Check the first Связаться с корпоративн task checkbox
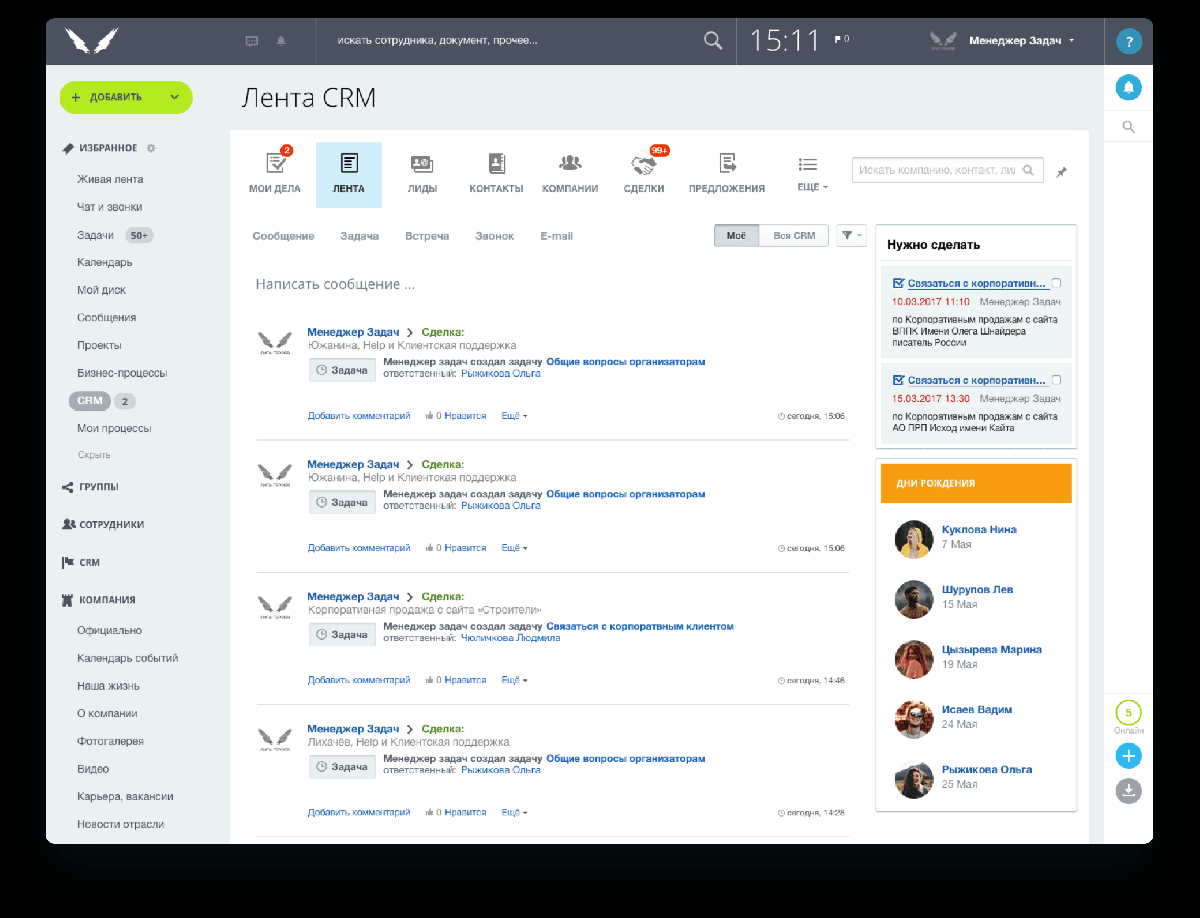 click(x=1056, y=283)
